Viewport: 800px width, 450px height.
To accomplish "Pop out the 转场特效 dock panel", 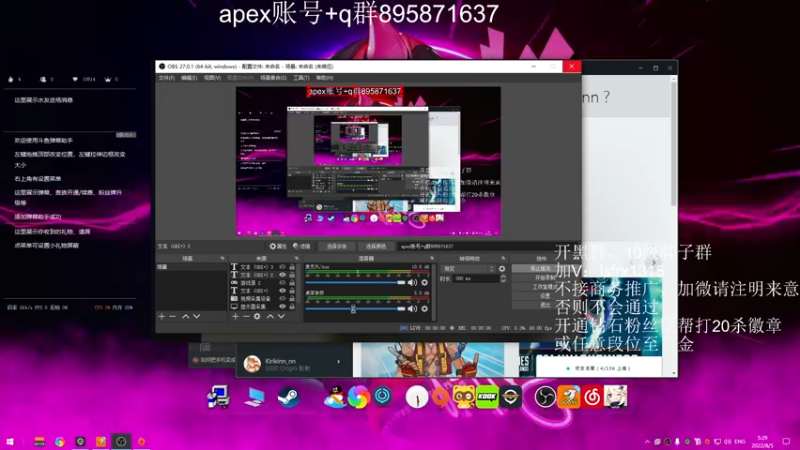I will (503, 258).
